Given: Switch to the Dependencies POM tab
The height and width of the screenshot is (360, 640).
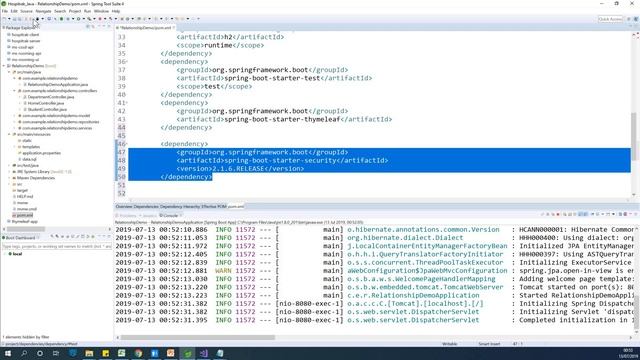Looking at the screenshot, I should click(x=146, y=207).
